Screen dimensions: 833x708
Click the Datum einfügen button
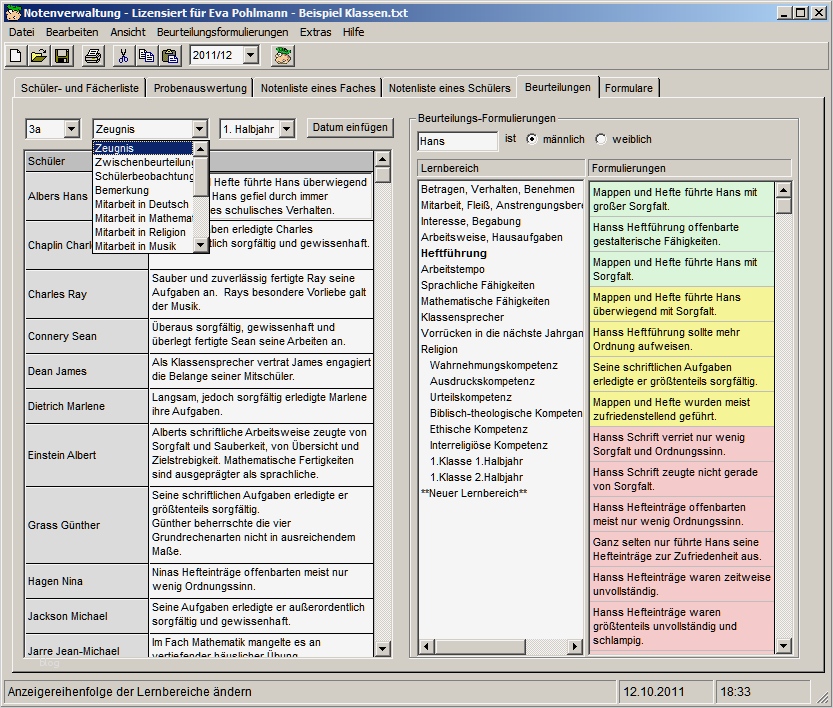coord(350,128)
